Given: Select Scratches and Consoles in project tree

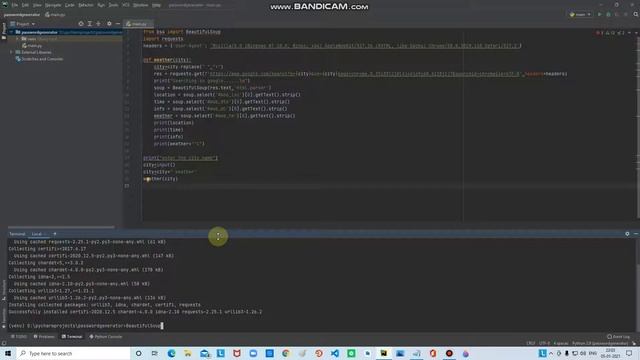Looking at the screenshot, I should point(39,59).
